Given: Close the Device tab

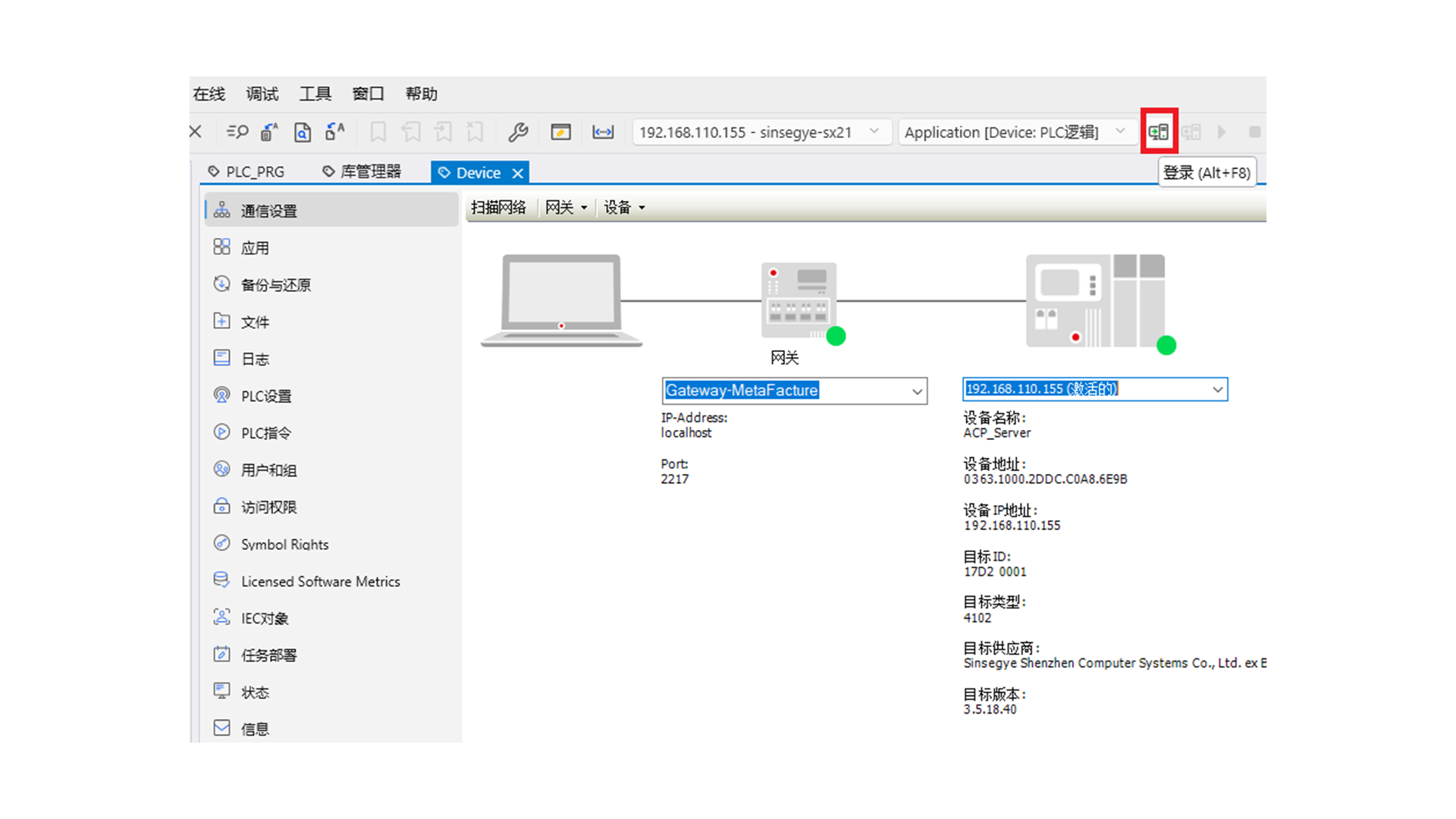Looking at the screenshot, I should (x=518, y=174).
